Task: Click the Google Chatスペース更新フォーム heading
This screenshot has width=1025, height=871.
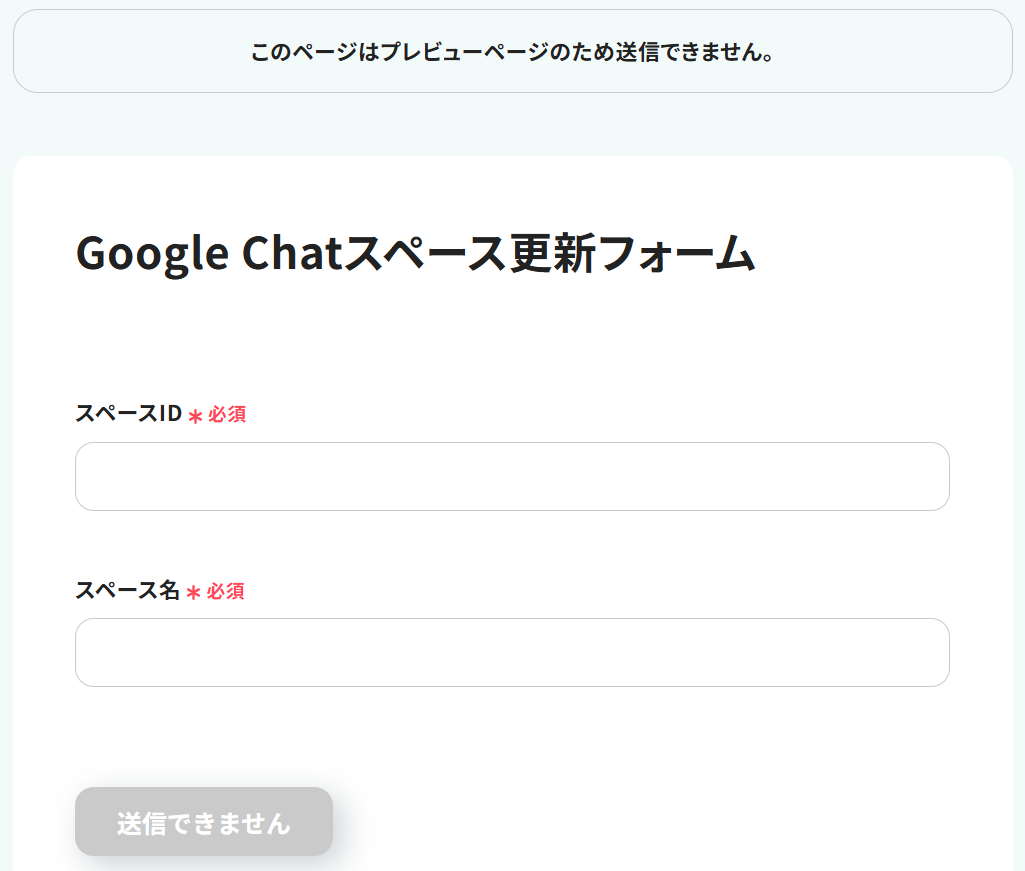Action: tap(415, 254)
